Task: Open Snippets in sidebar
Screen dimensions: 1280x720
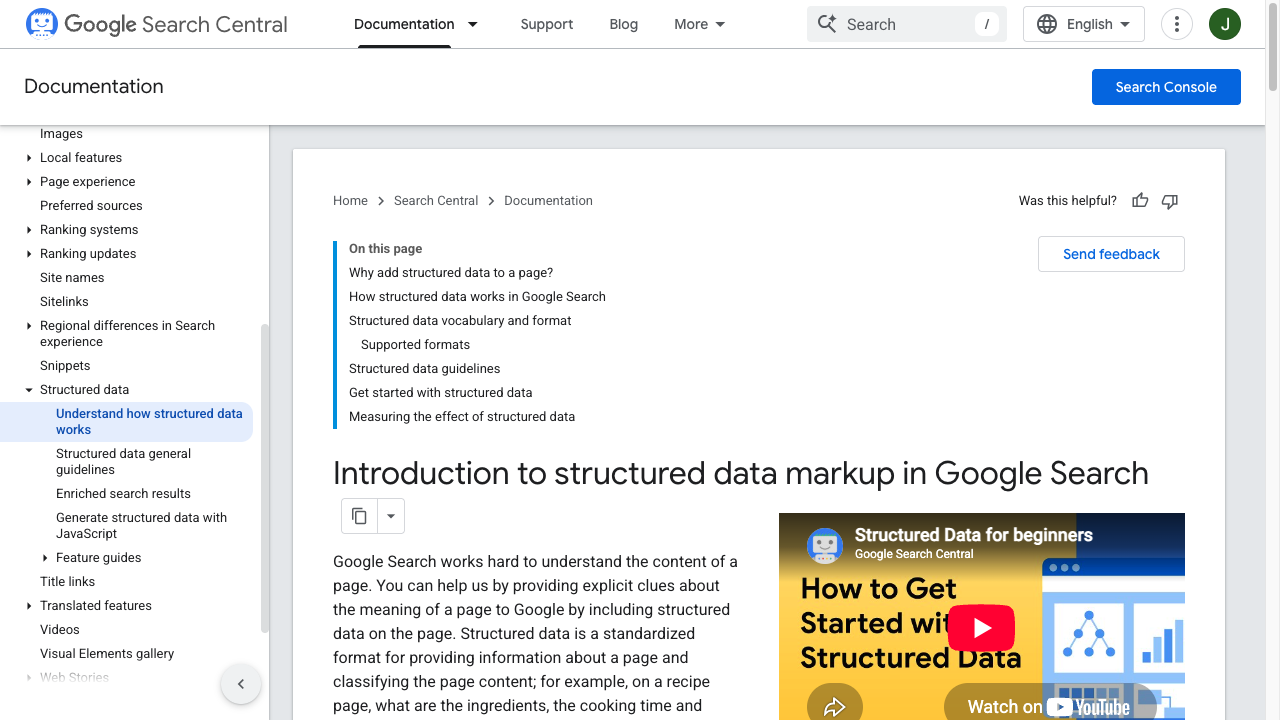Action: 65,366
